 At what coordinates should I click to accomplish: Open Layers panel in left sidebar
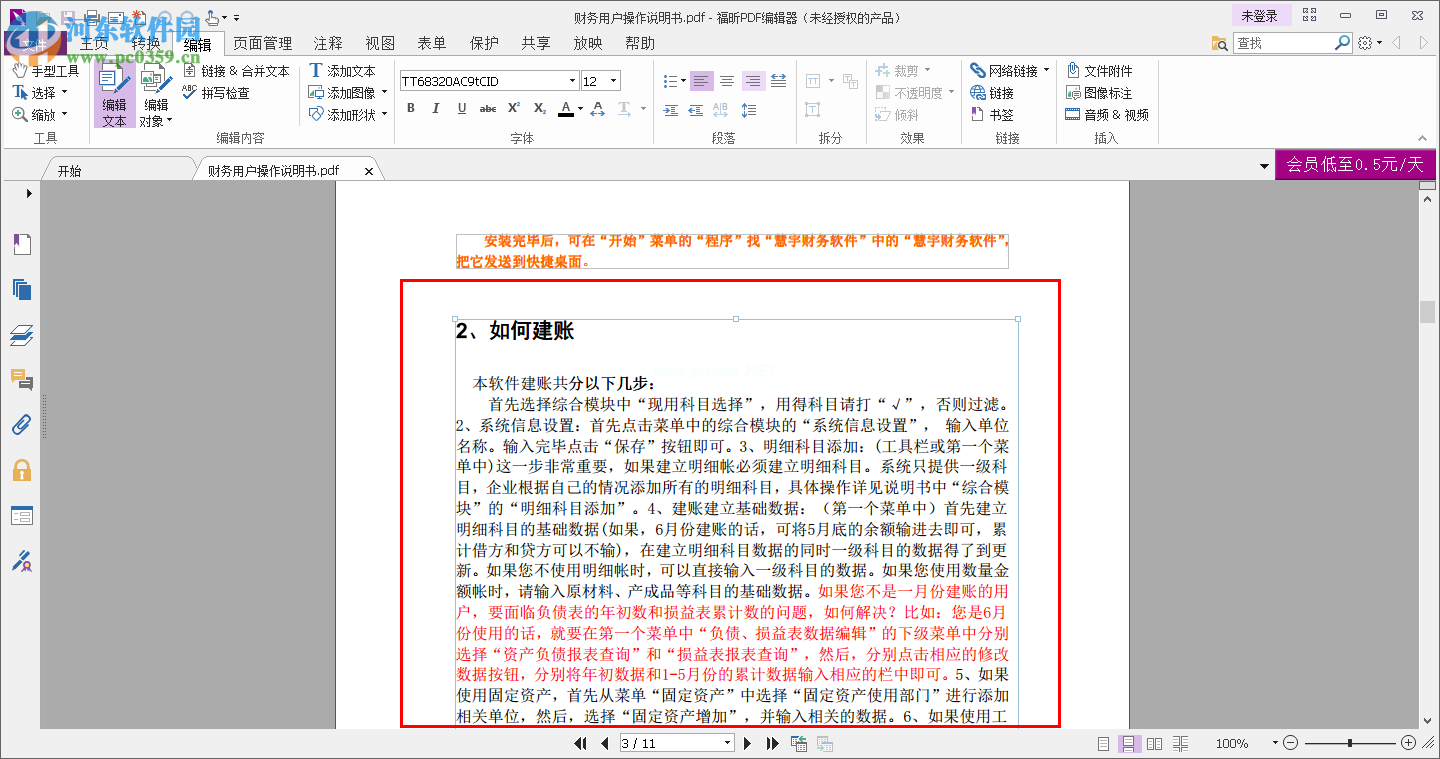21,335
